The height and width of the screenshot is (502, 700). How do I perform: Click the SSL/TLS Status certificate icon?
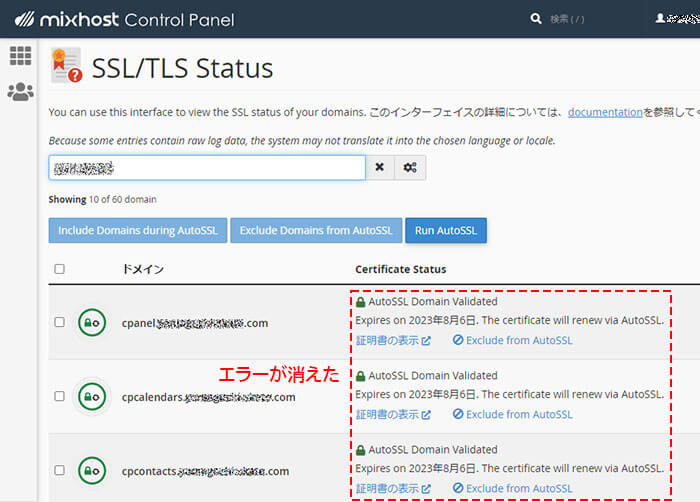(66, 65)
